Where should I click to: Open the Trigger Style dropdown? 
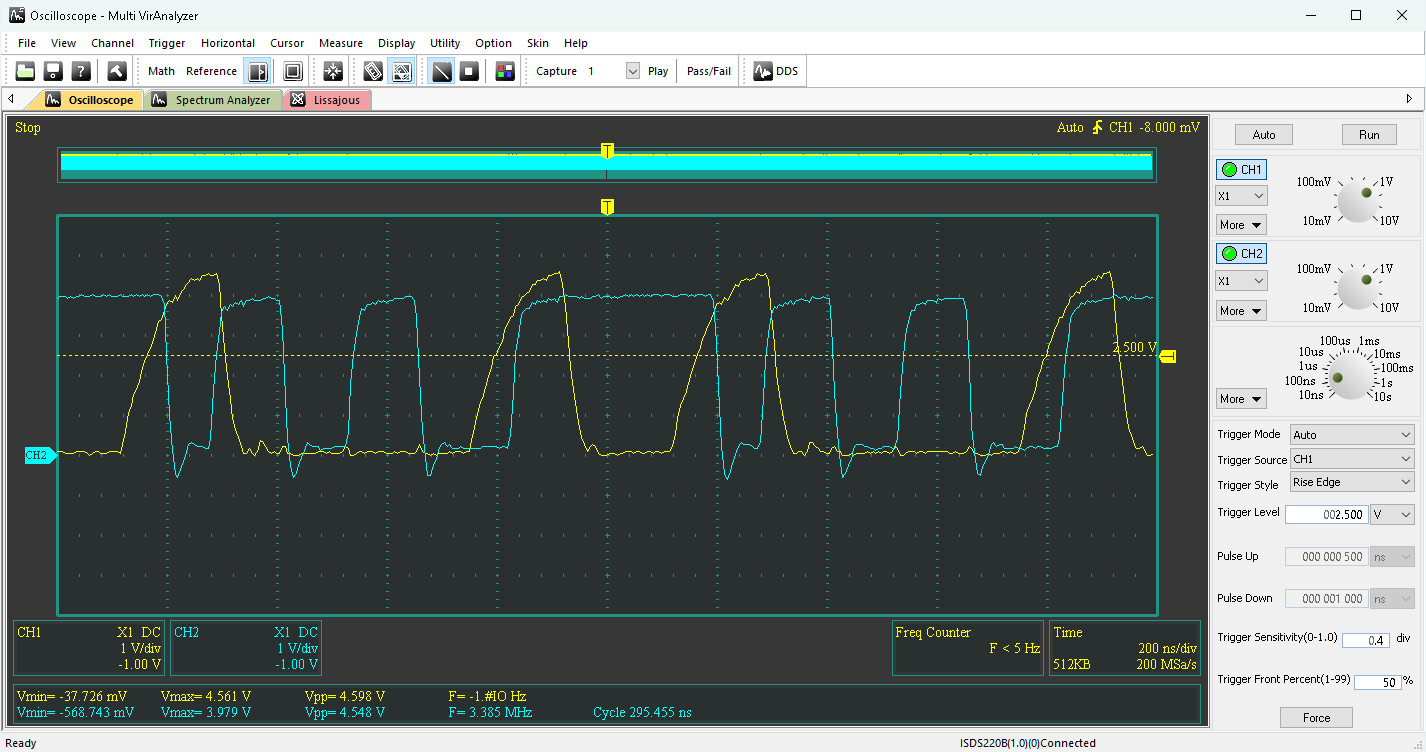(1351, 482)
